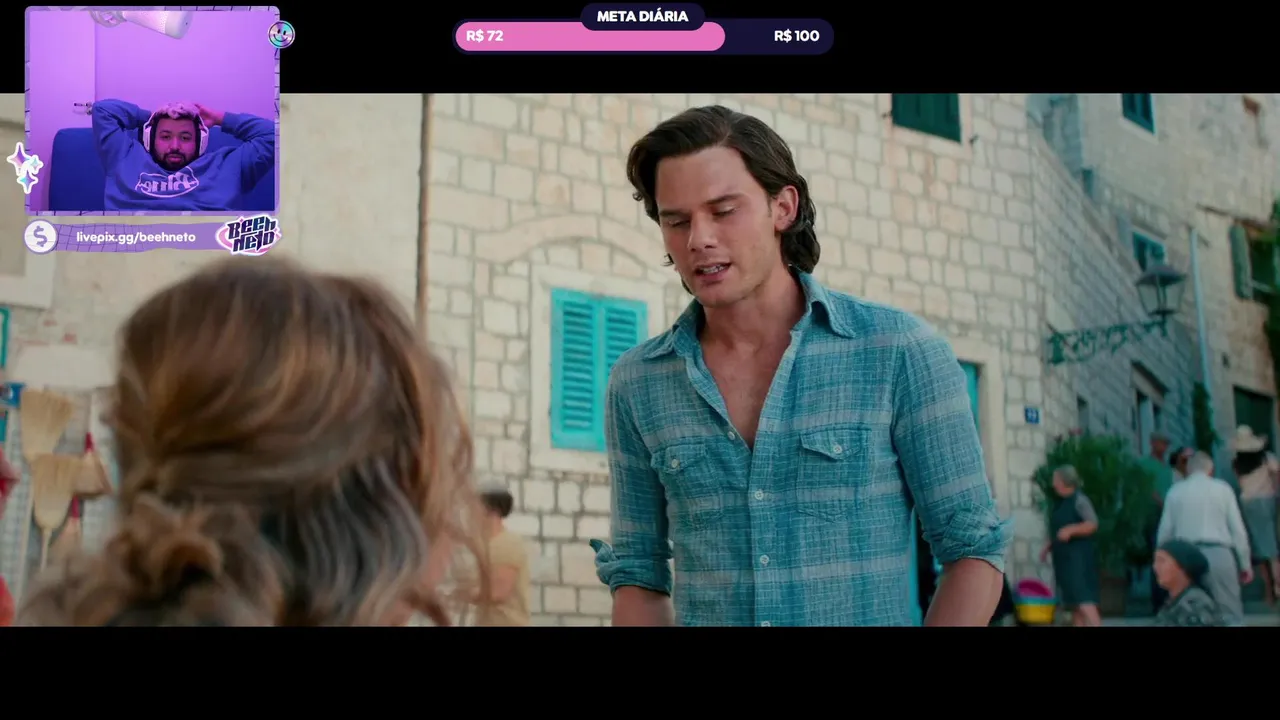This screenshot has width=1280, height=720.
Task: Open the livepix.gg/beehneto donation link
Action: tap(136, 237)
